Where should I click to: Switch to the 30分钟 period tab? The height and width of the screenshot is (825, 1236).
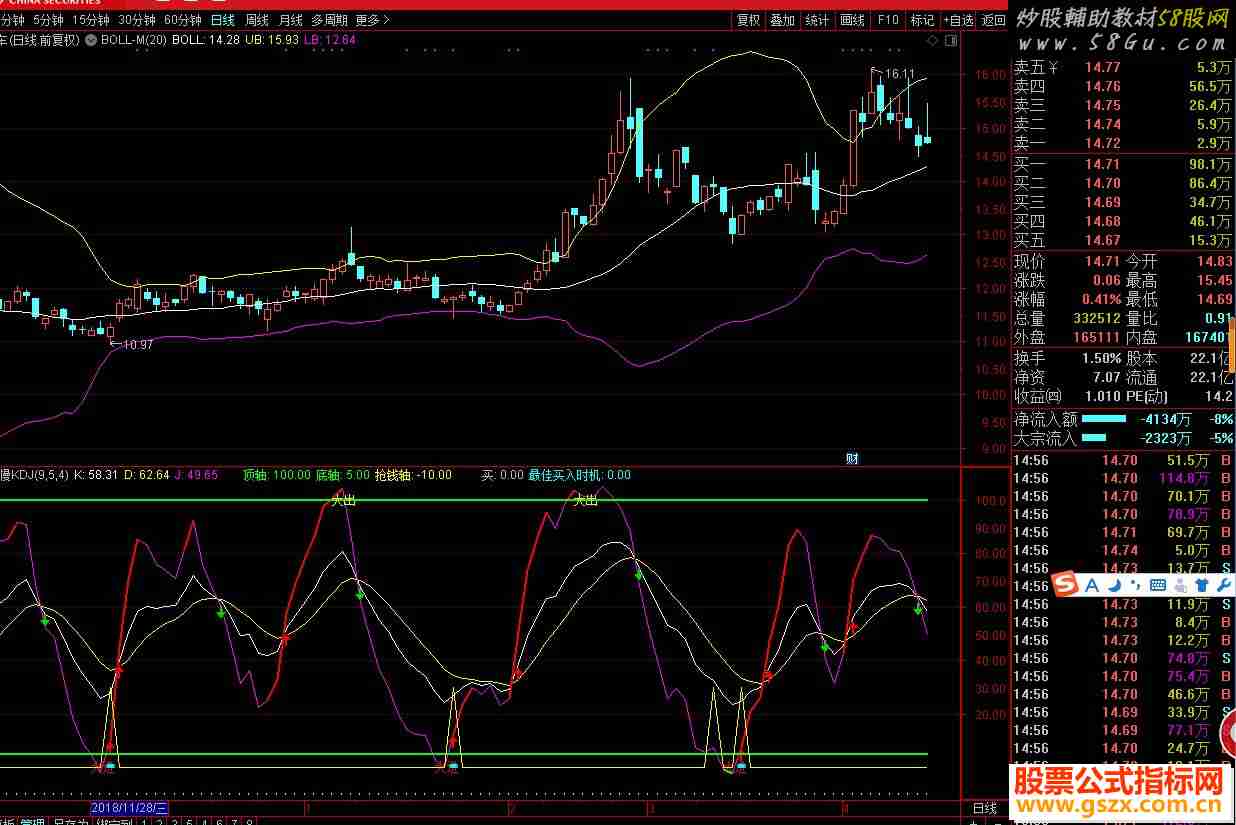pos(137,19)
